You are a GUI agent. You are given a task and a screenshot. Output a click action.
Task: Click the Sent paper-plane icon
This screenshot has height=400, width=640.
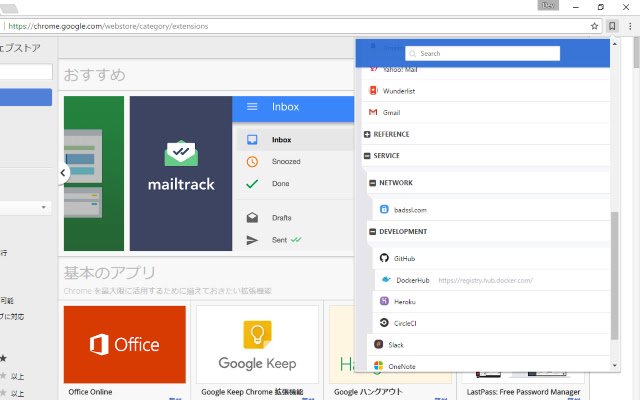tap(252, 240)
